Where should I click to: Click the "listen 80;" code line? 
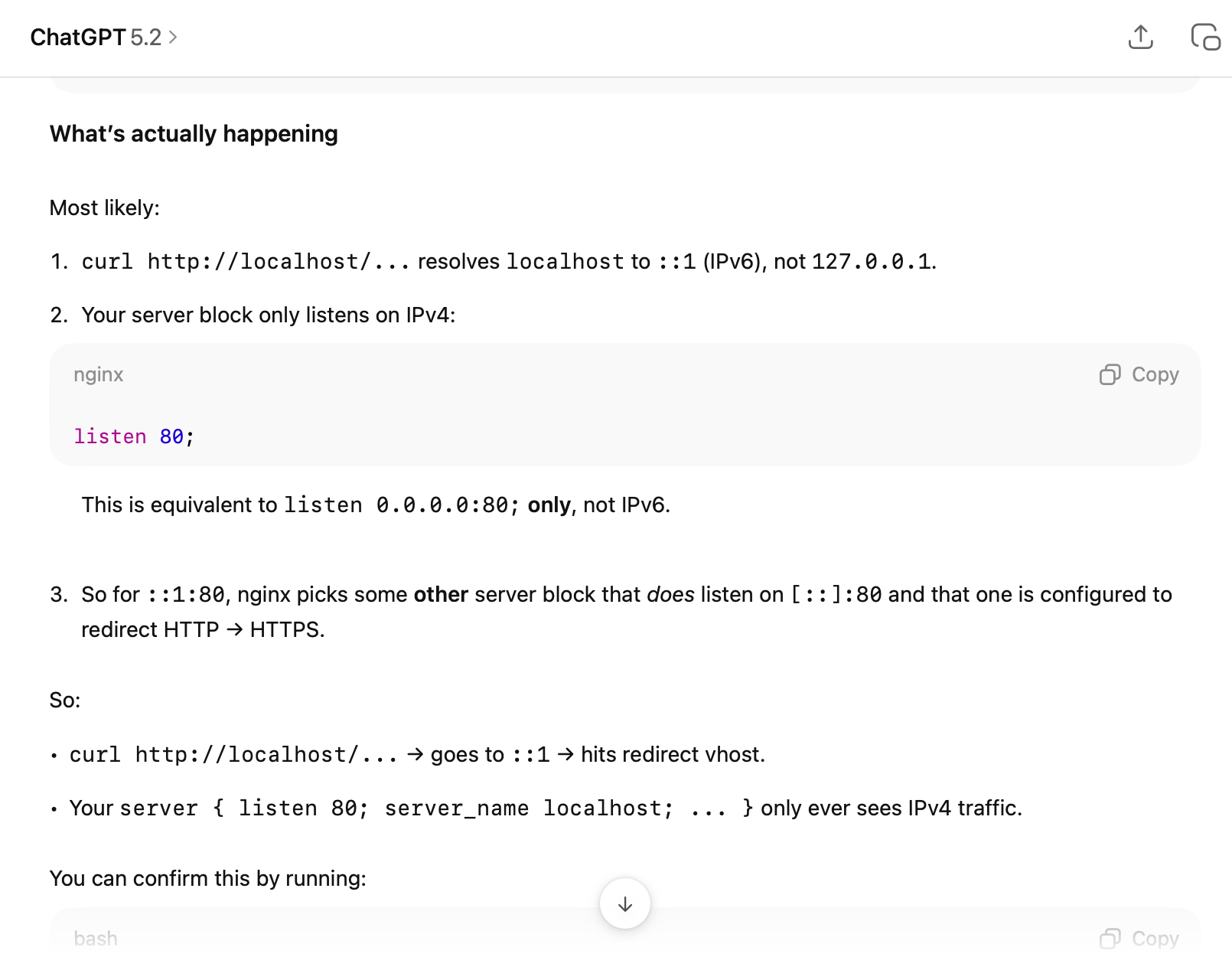(x=134, y=436)
